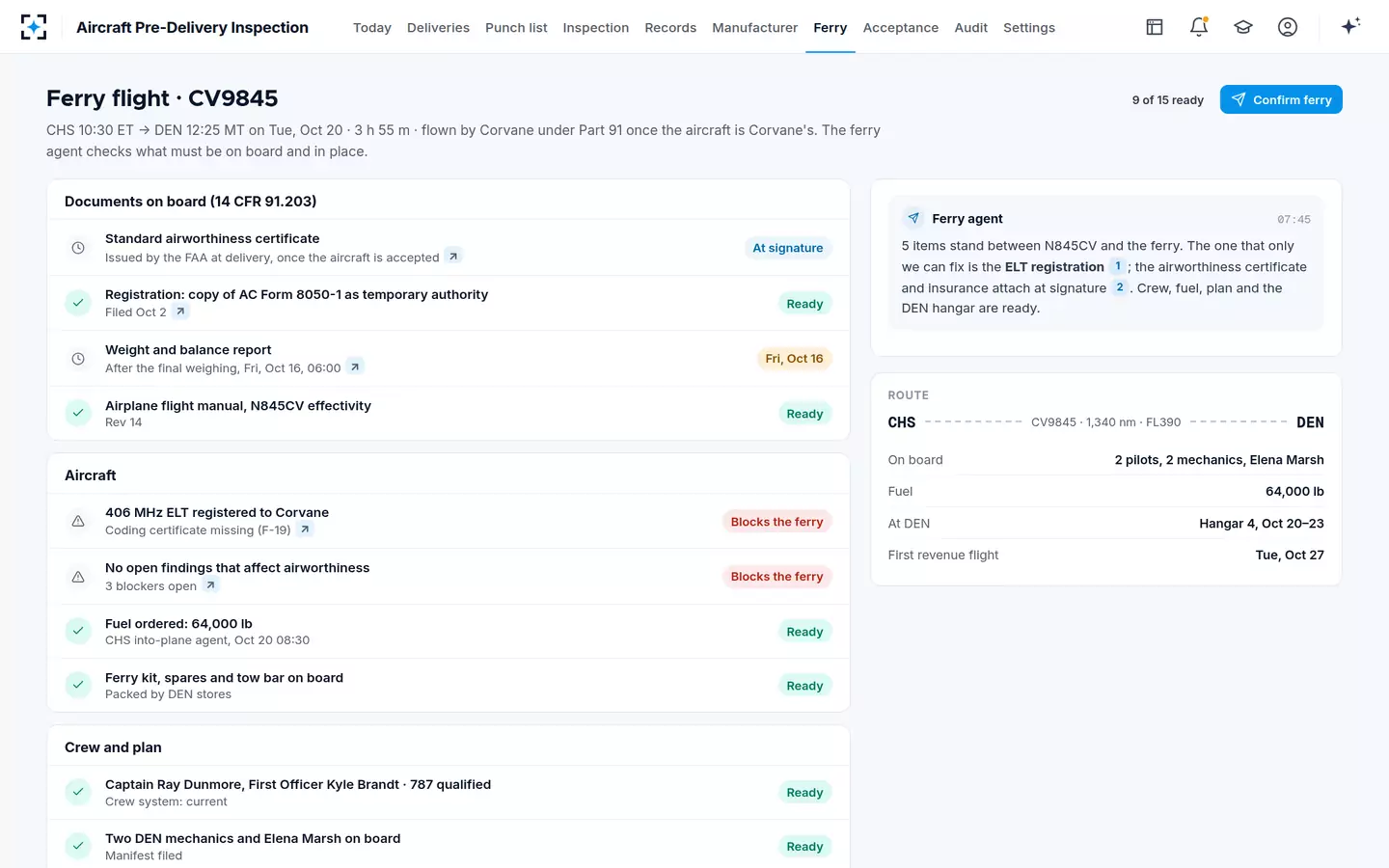
Task: Open citation 2 in Ferry agent message
Action: coord(1120,287)
